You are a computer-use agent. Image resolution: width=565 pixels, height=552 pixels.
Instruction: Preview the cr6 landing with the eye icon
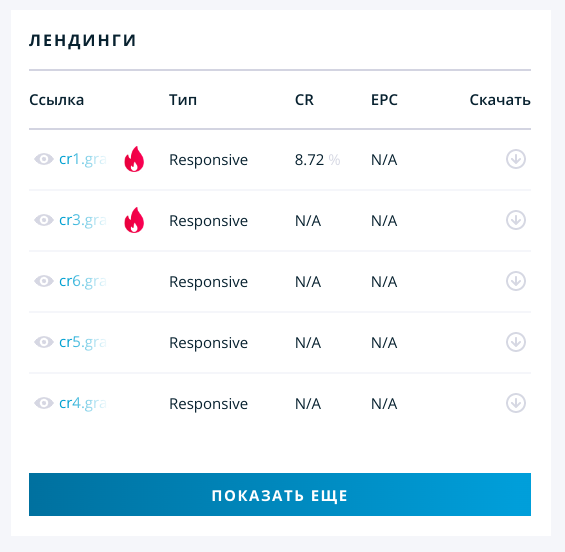[x=44, y=281]
